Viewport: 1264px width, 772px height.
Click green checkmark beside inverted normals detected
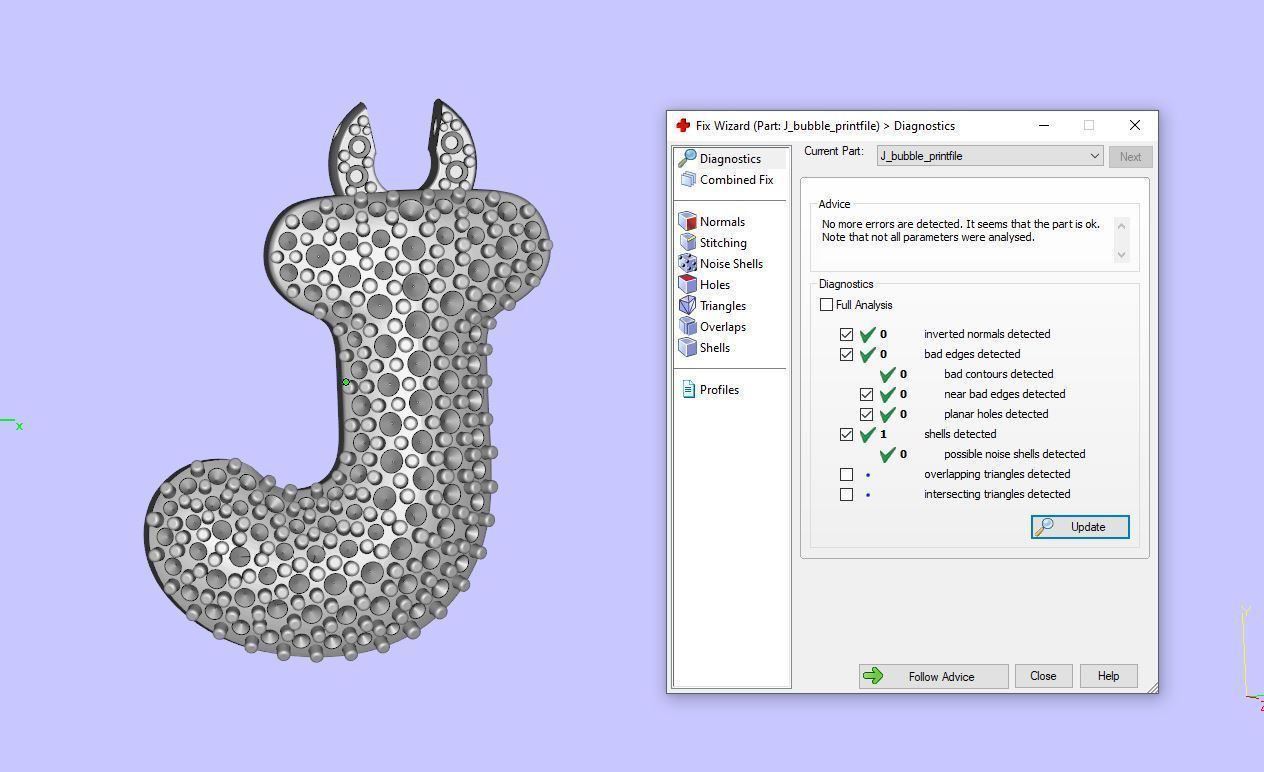click(x=867, y=334)
